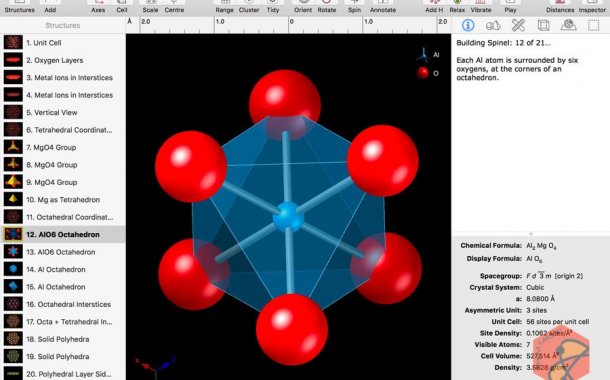The width and height of the screenshot is (610, 380).
Task: Select the '5. Vertical View' structure
Action: click(63, 112)
